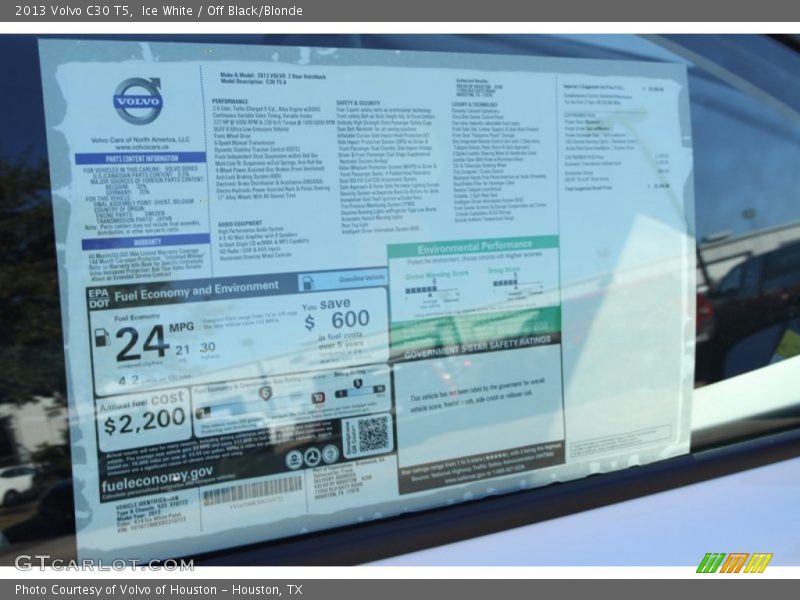The width and height of the screenshot is (800, 600).
Task: Click the 'Fuel Economy and Environment' title
Action: pos(196,291)
